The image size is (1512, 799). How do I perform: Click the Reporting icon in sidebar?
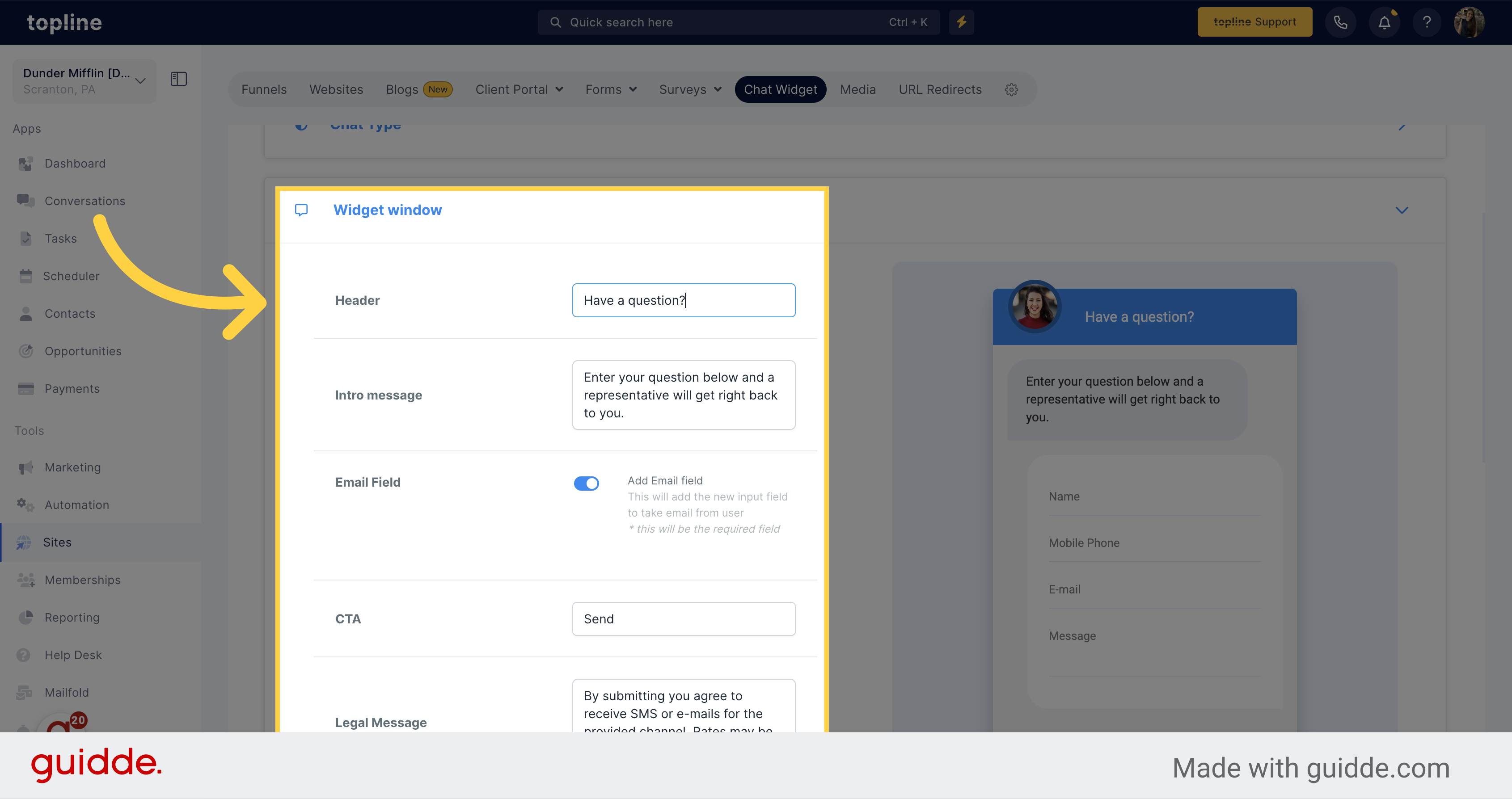coord(26,617)
